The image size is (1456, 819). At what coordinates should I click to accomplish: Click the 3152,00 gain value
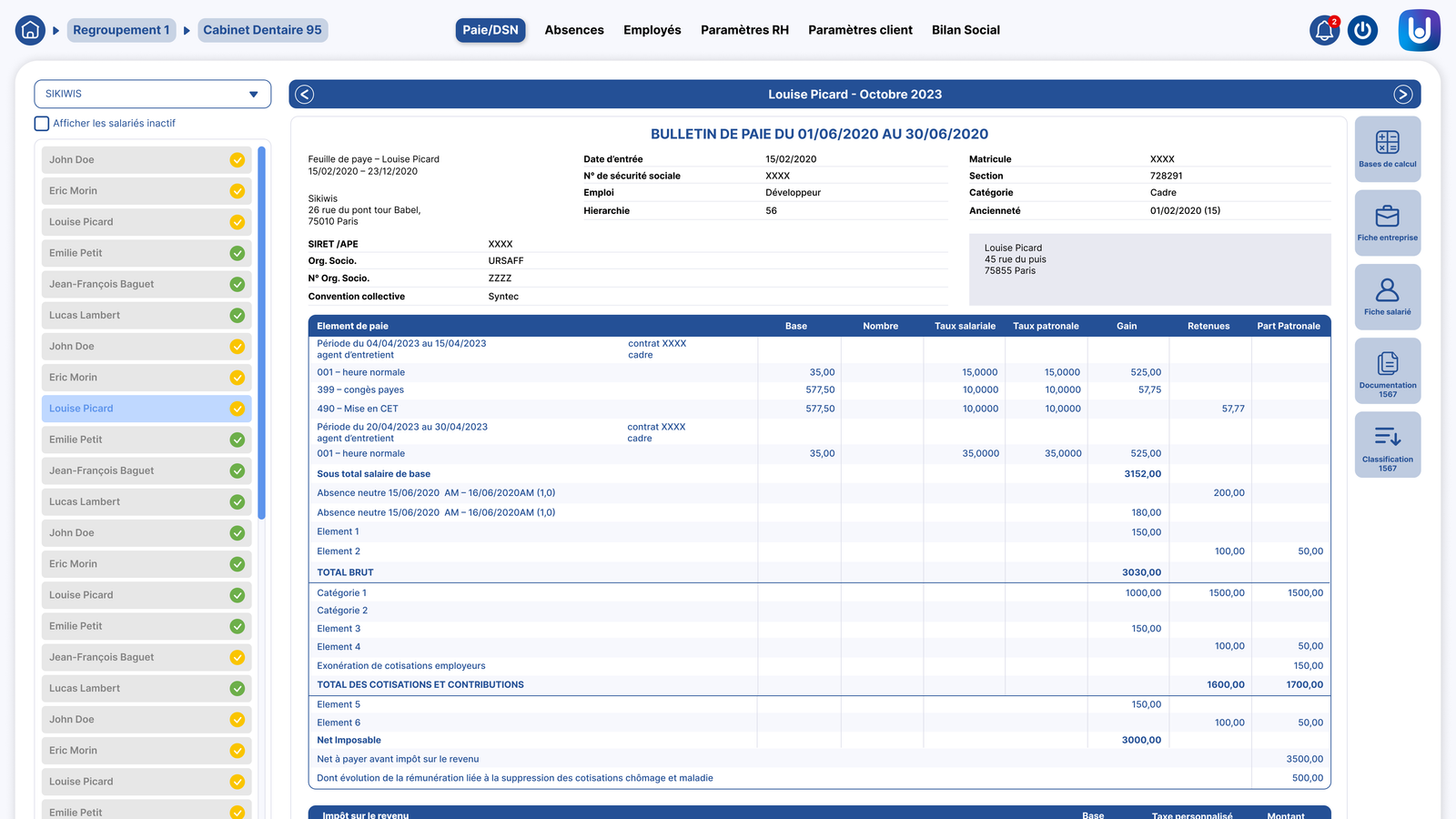click(1142, 474)
